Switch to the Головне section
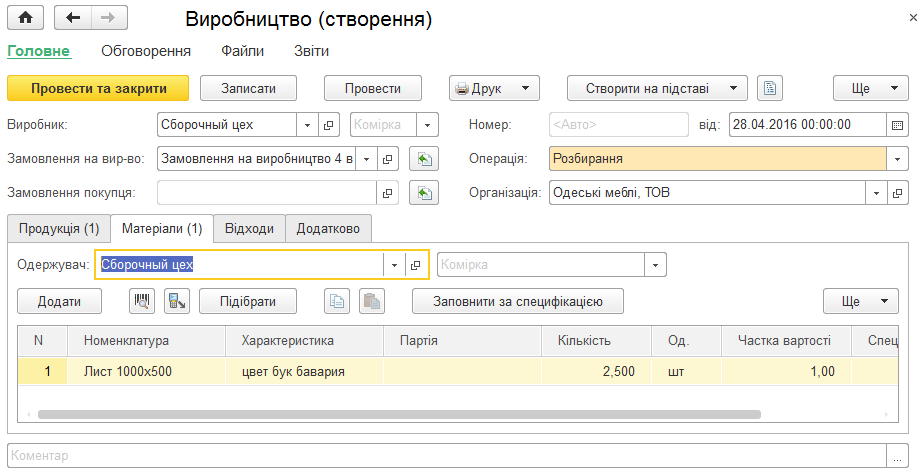921x475 pixels. (39, 51)
